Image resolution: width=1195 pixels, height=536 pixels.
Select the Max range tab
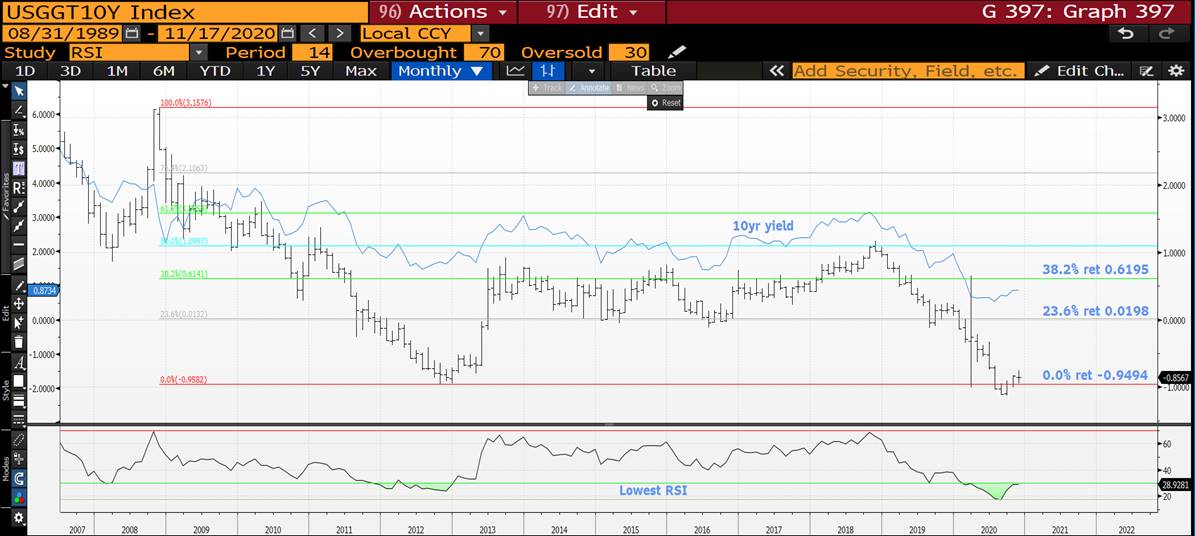point(360,71)
